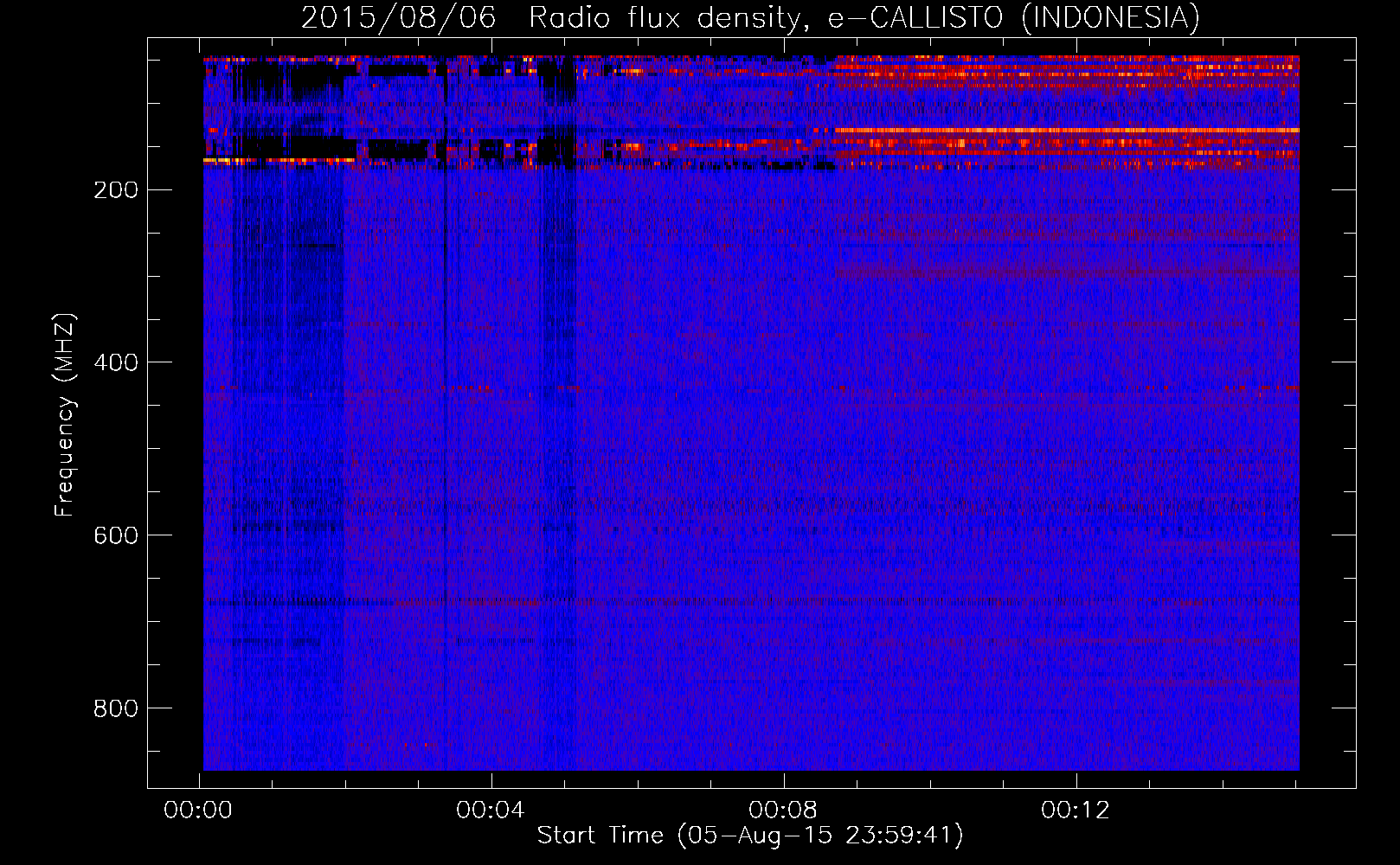This screenshot has height=865, width=1400.
Task: Click the 00:12 time tick label
Action: click(x=1076, y=811)
